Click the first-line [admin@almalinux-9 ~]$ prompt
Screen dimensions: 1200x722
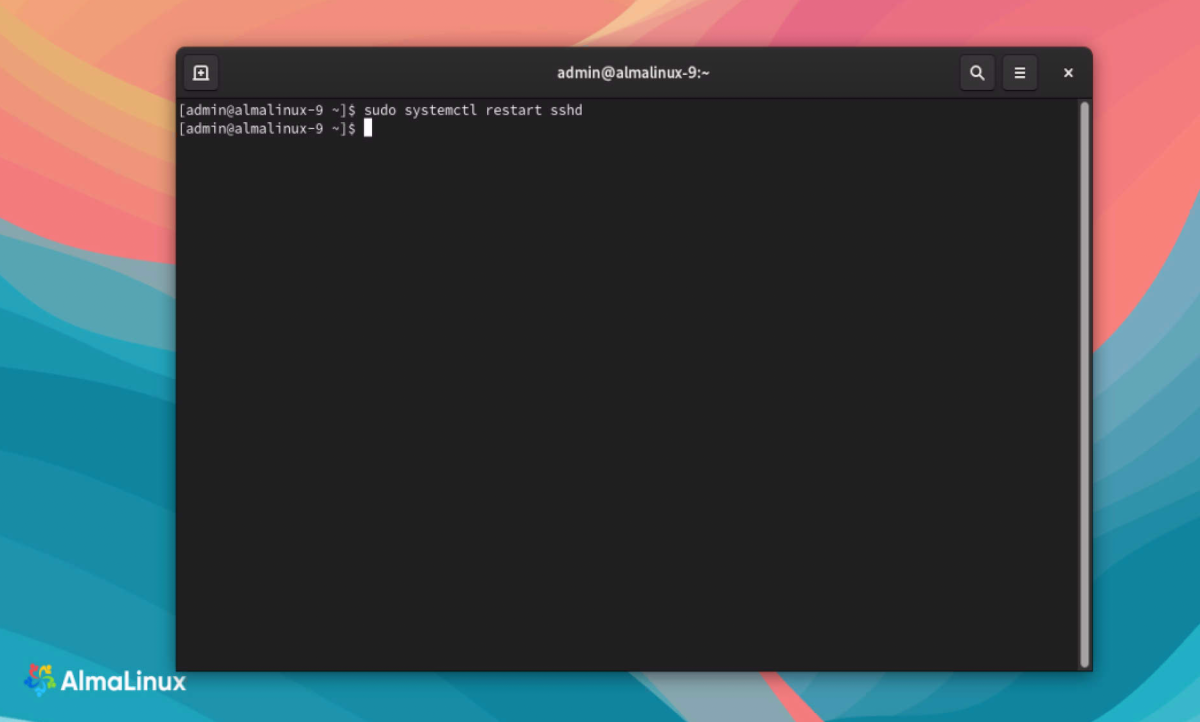pyautogui.click(x=267, y=110)
